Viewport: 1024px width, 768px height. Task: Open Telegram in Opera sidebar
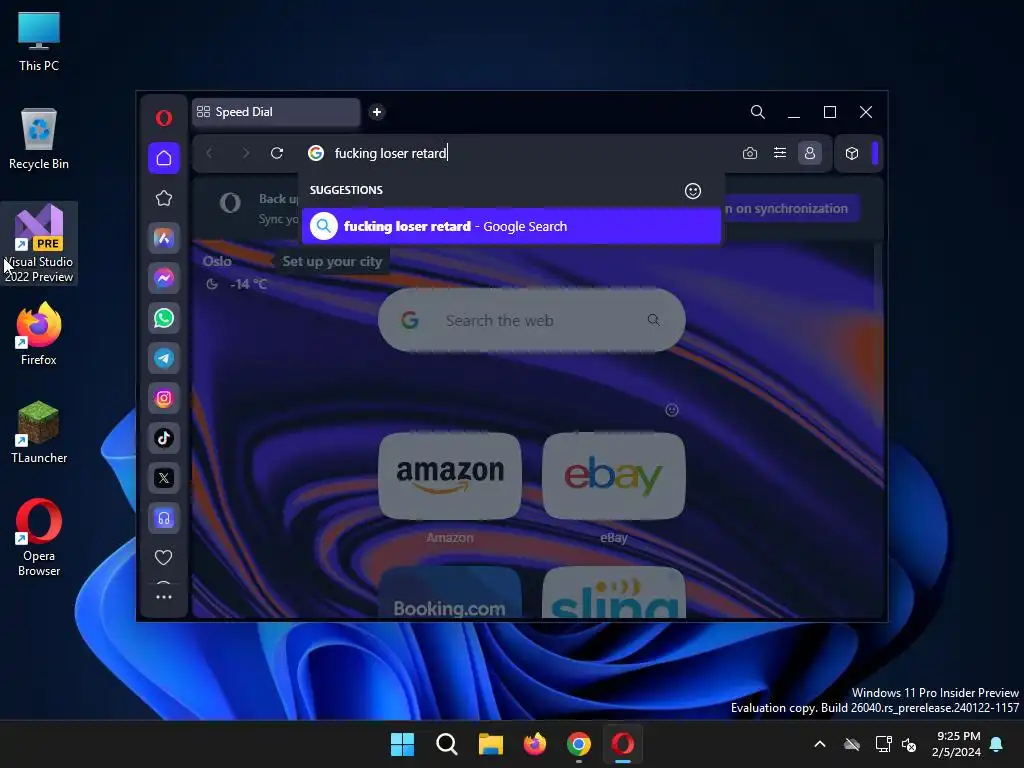point(164,358)
